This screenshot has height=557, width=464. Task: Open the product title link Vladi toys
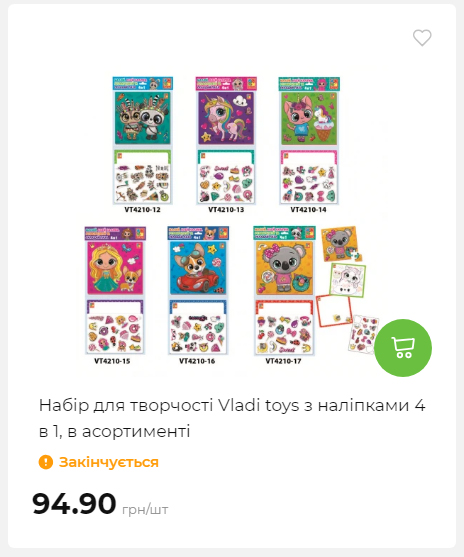232,418
